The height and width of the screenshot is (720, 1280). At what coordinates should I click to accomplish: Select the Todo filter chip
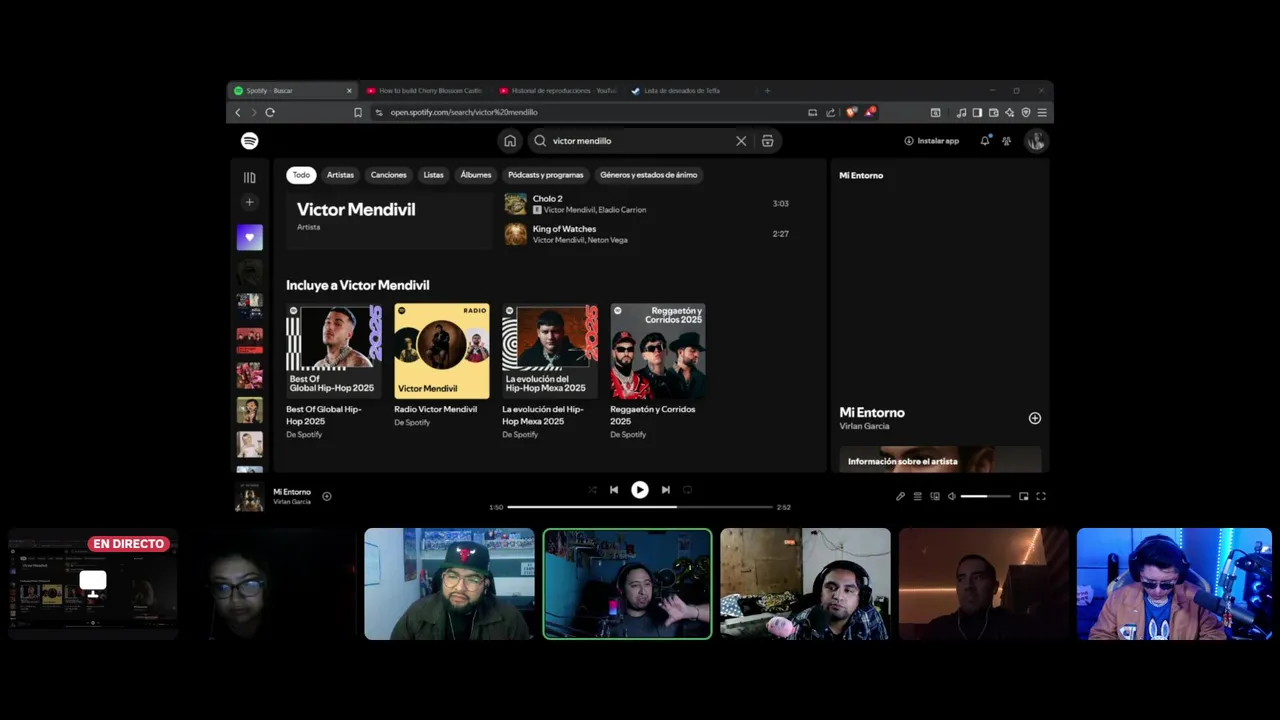point(301,175)
